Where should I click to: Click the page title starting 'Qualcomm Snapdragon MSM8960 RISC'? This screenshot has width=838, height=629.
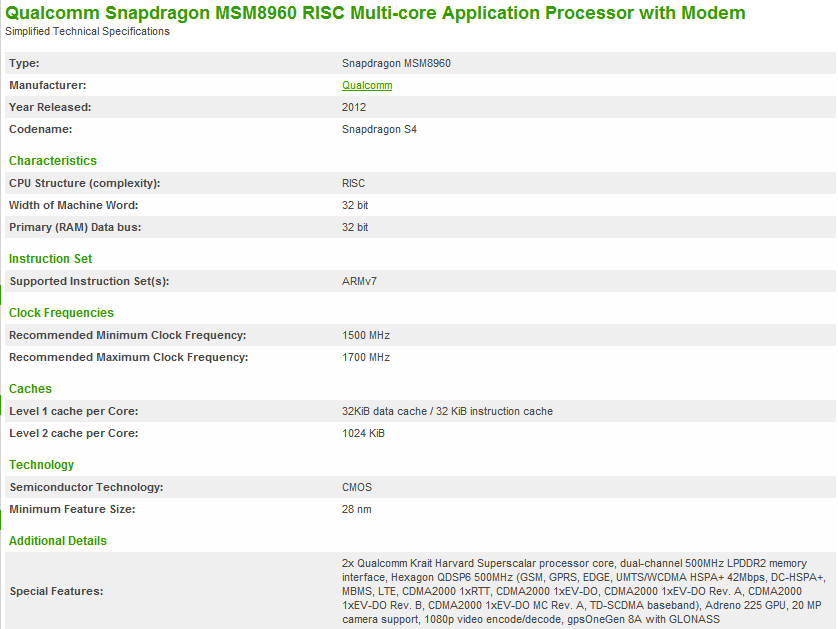[375, 13]
